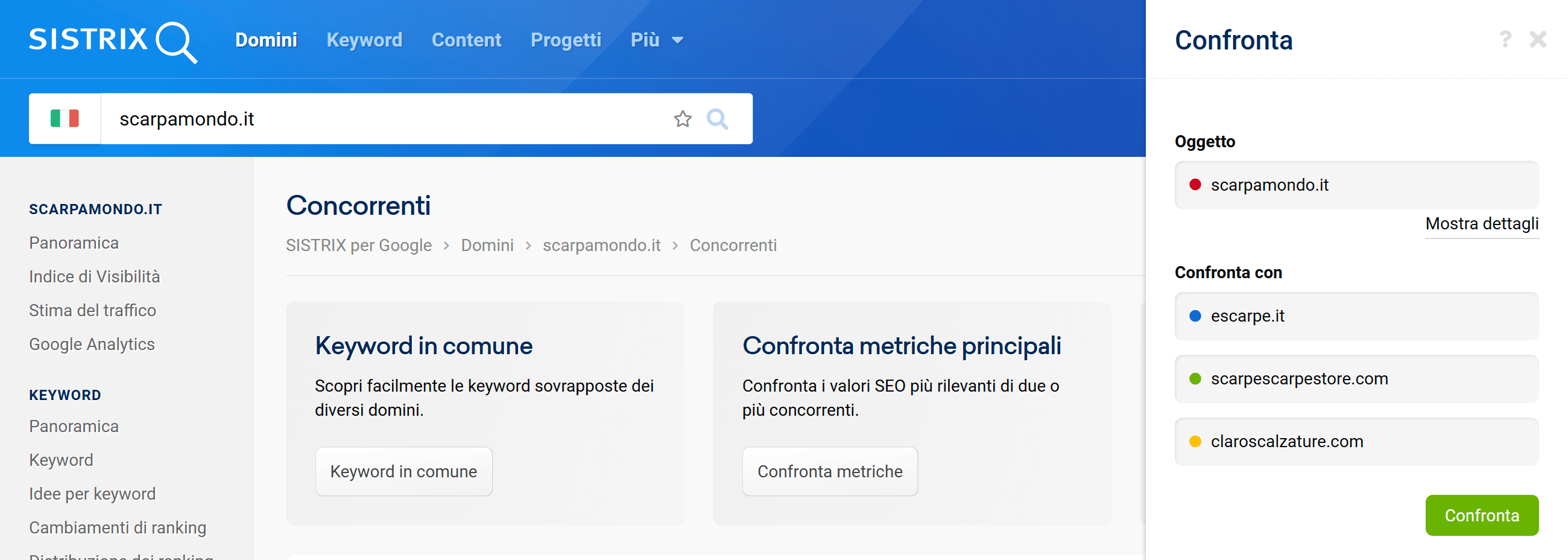
Task: Edit the claroscalzature.com comparison field
Action: point(1356,441)
